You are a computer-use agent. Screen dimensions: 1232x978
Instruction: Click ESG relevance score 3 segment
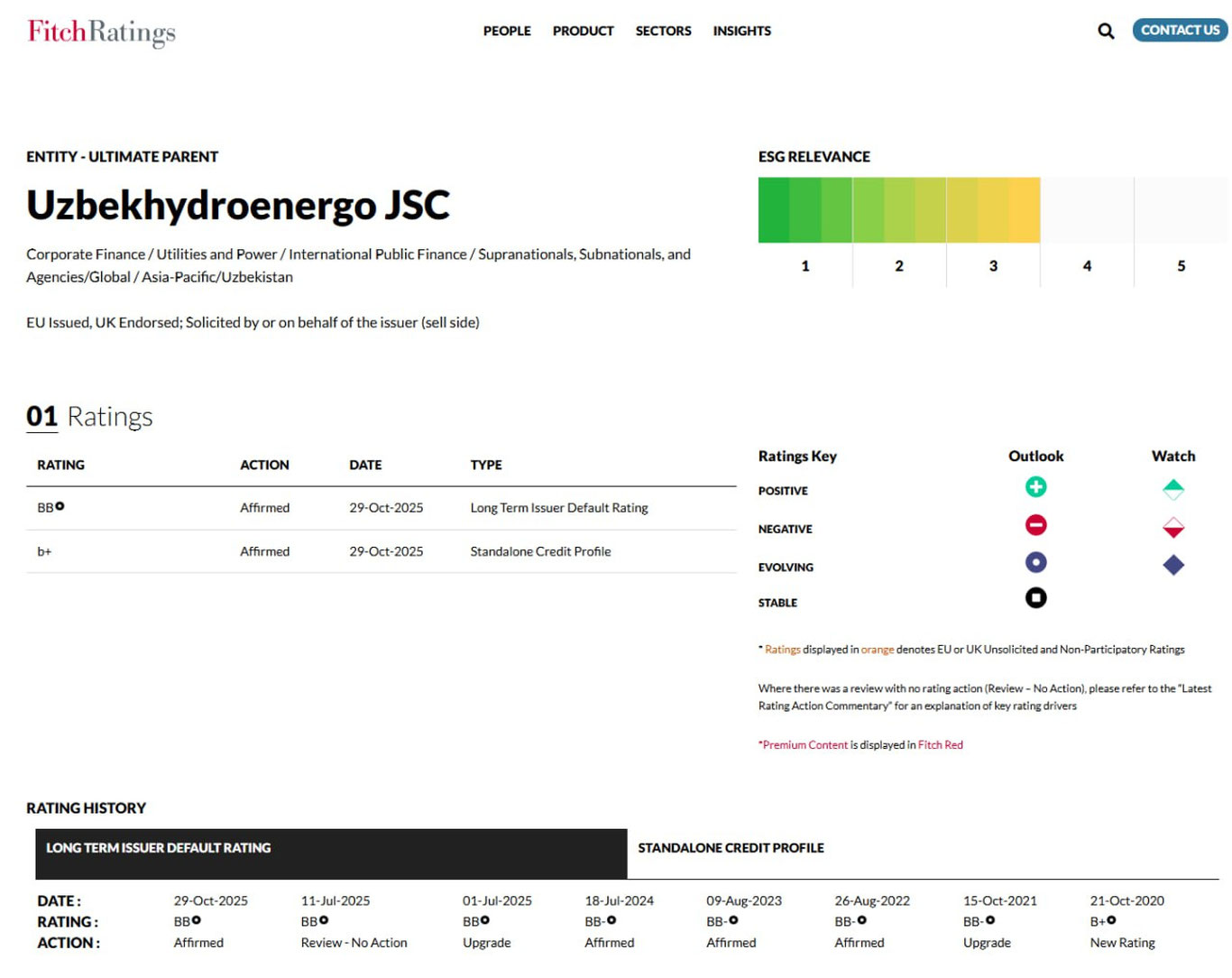(993, 211)
